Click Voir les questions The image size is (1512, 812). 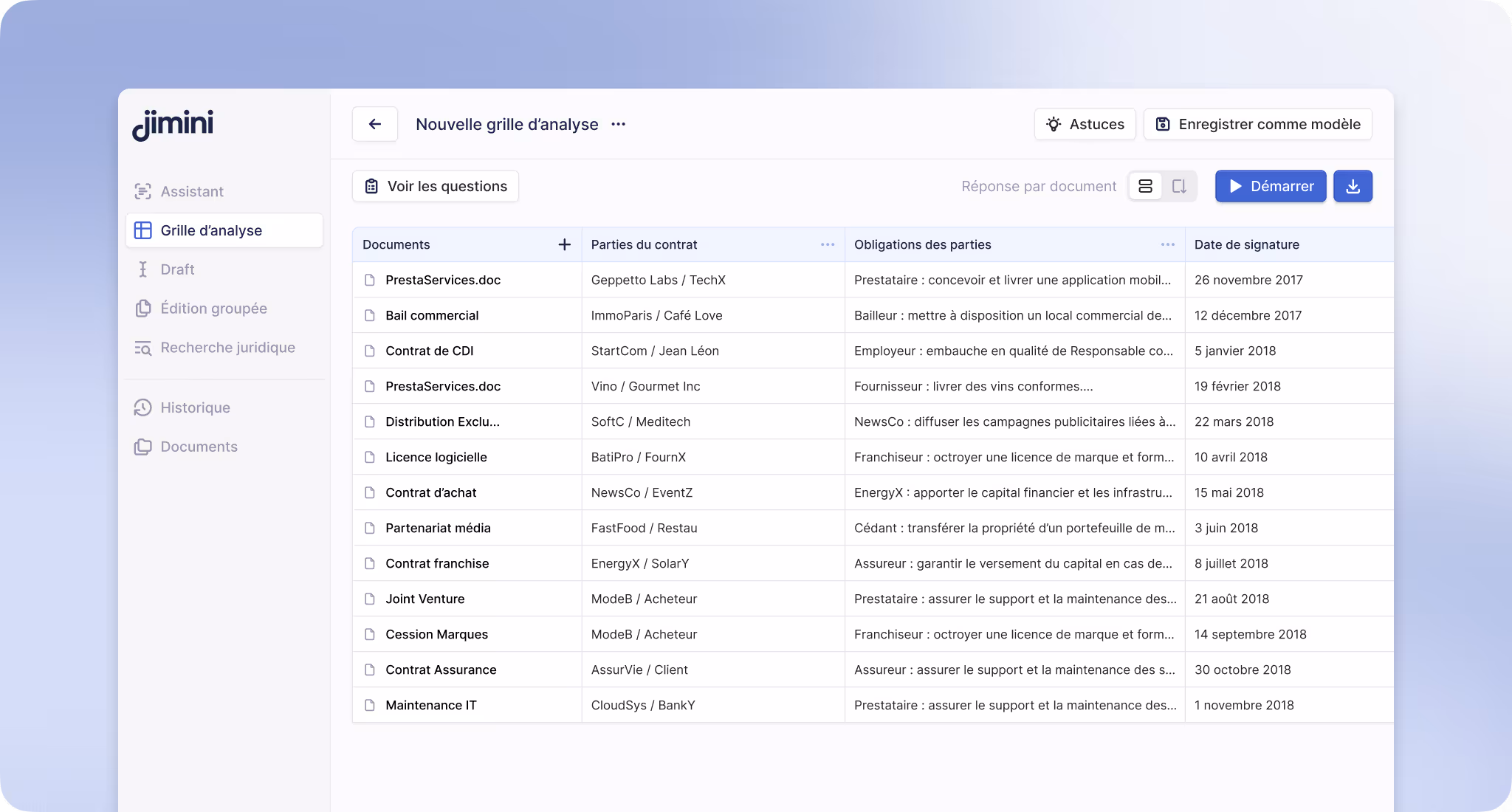click(x=436, y=186)
